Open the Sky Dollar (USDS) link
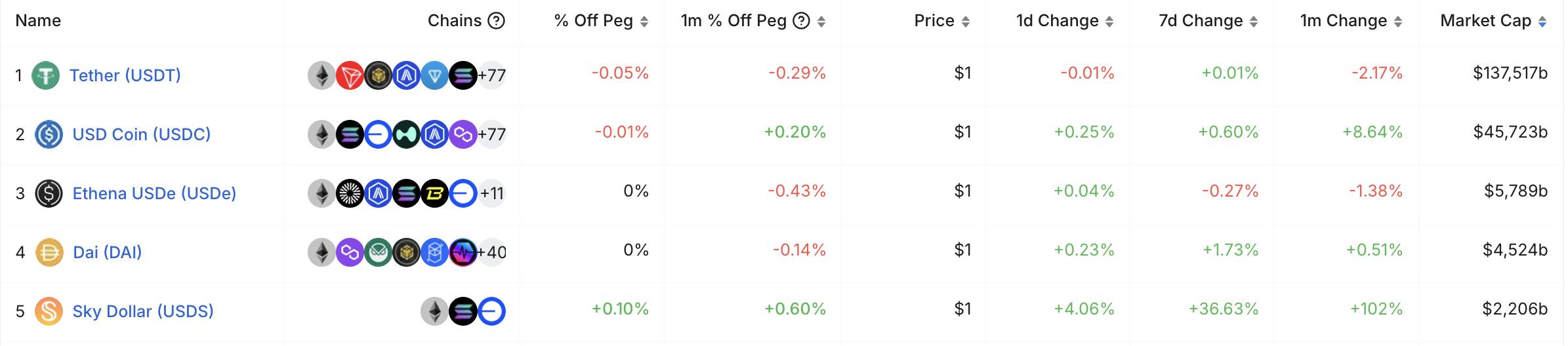Image resolution: width=1568 pixels, height=346 pixels. (143, 311)
